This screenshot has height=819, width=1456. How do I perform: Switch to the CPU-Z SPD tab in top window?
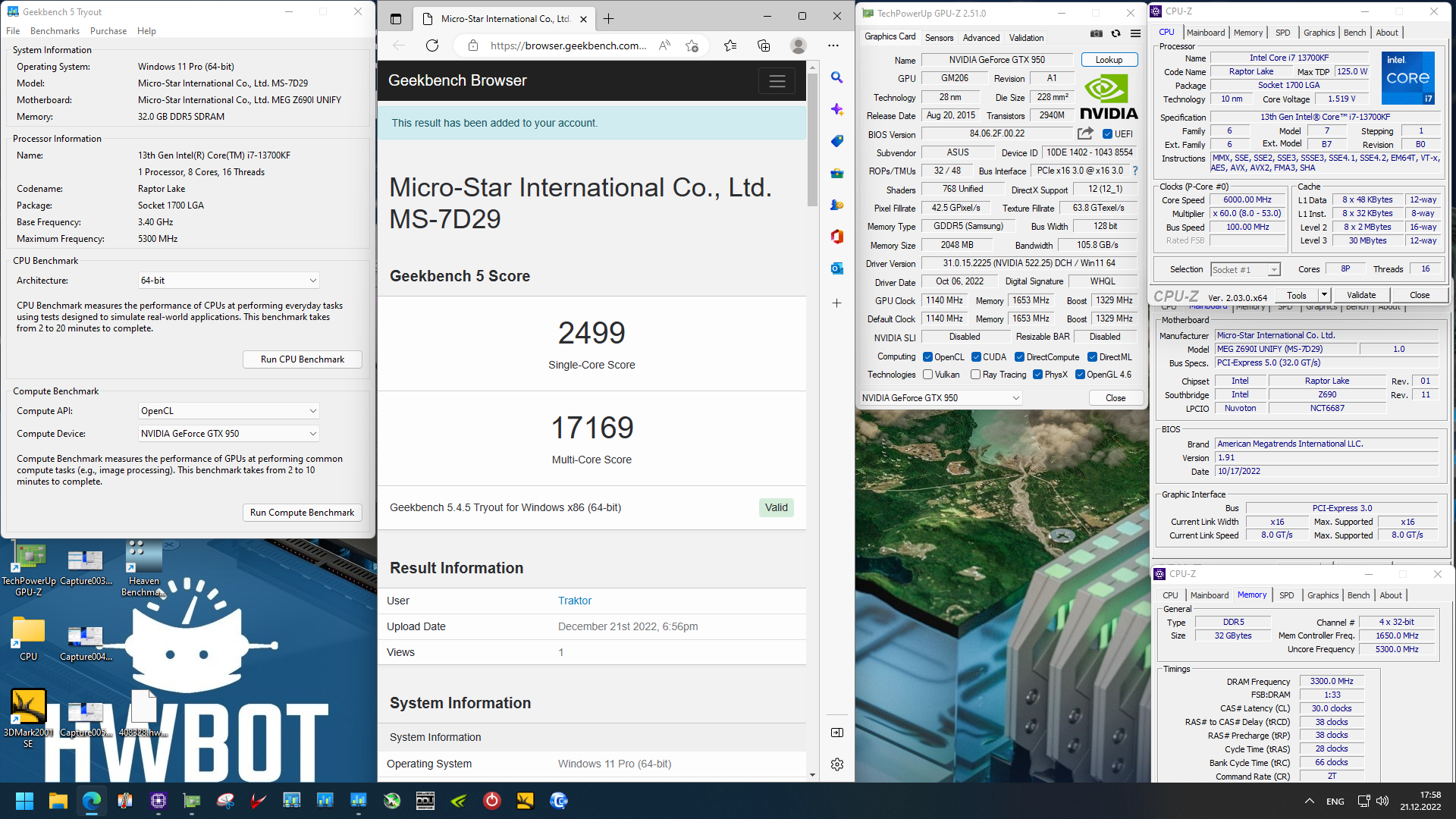pos(1282,33)
